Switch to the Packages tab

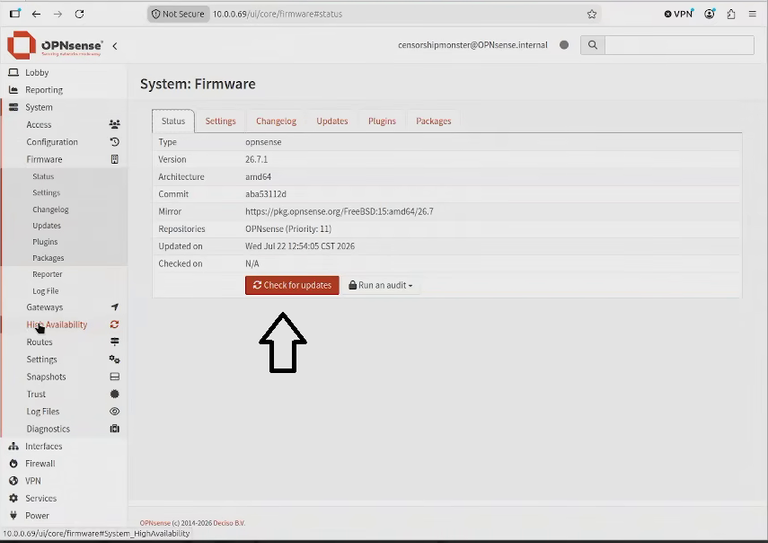click(433, 121)
